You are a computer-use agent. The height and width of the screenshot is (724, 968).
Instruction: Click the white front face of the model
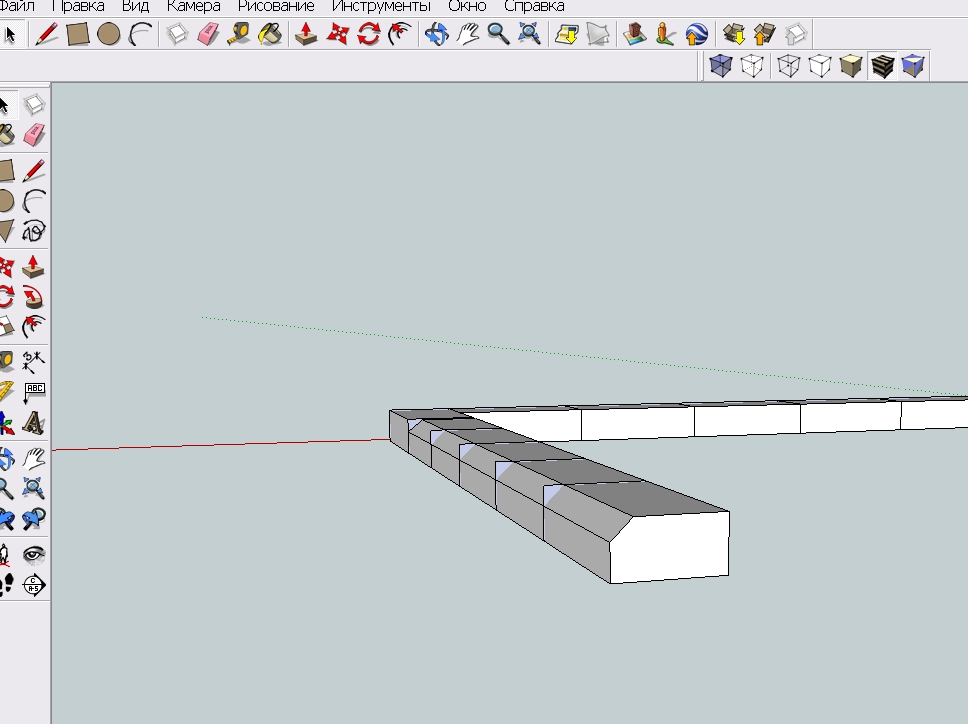(668, 546)
